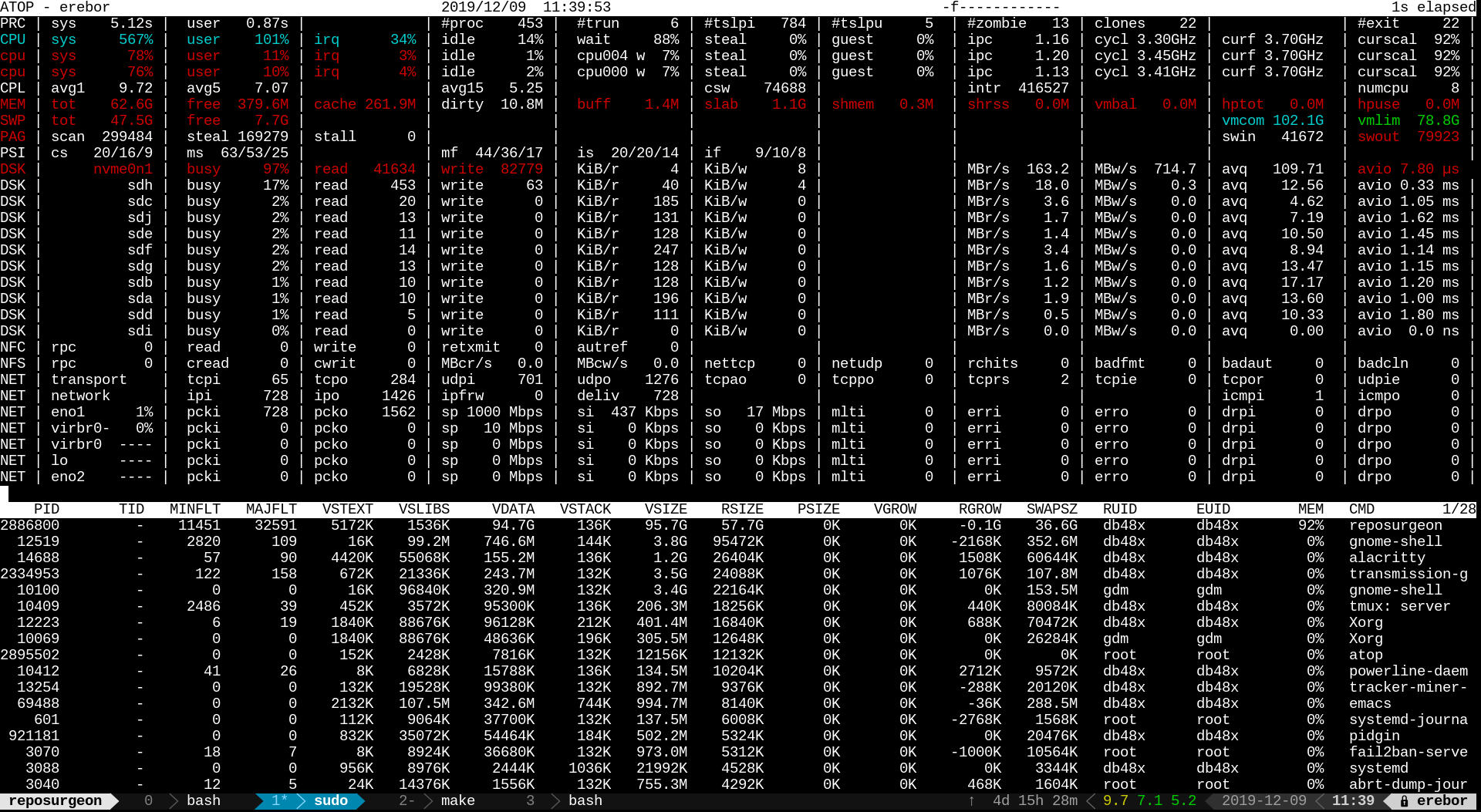Select the fail2ban-serve process row
The height and width of the screenshot is (812, 1481).
point(738,753)
